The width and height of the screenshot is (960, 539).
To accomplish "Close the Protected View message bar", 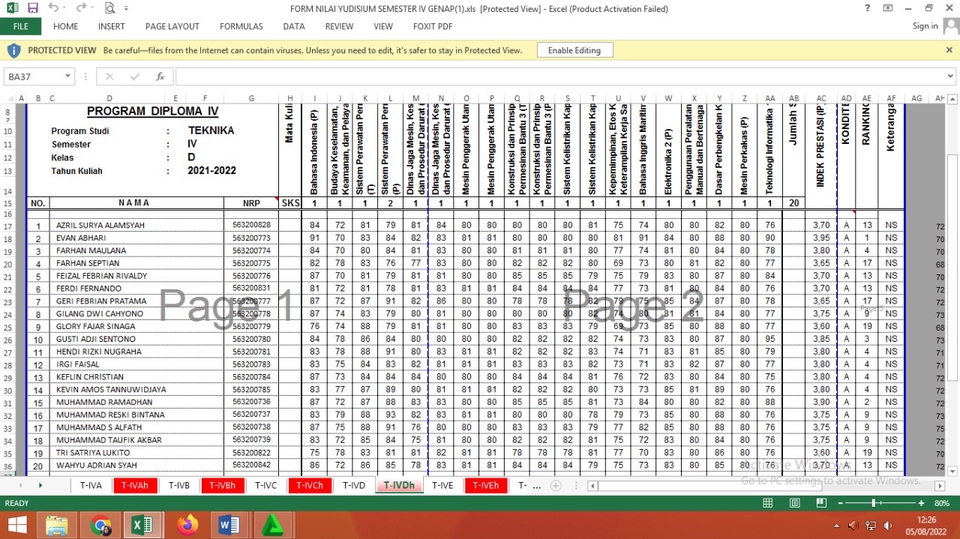I will (949, 50).
